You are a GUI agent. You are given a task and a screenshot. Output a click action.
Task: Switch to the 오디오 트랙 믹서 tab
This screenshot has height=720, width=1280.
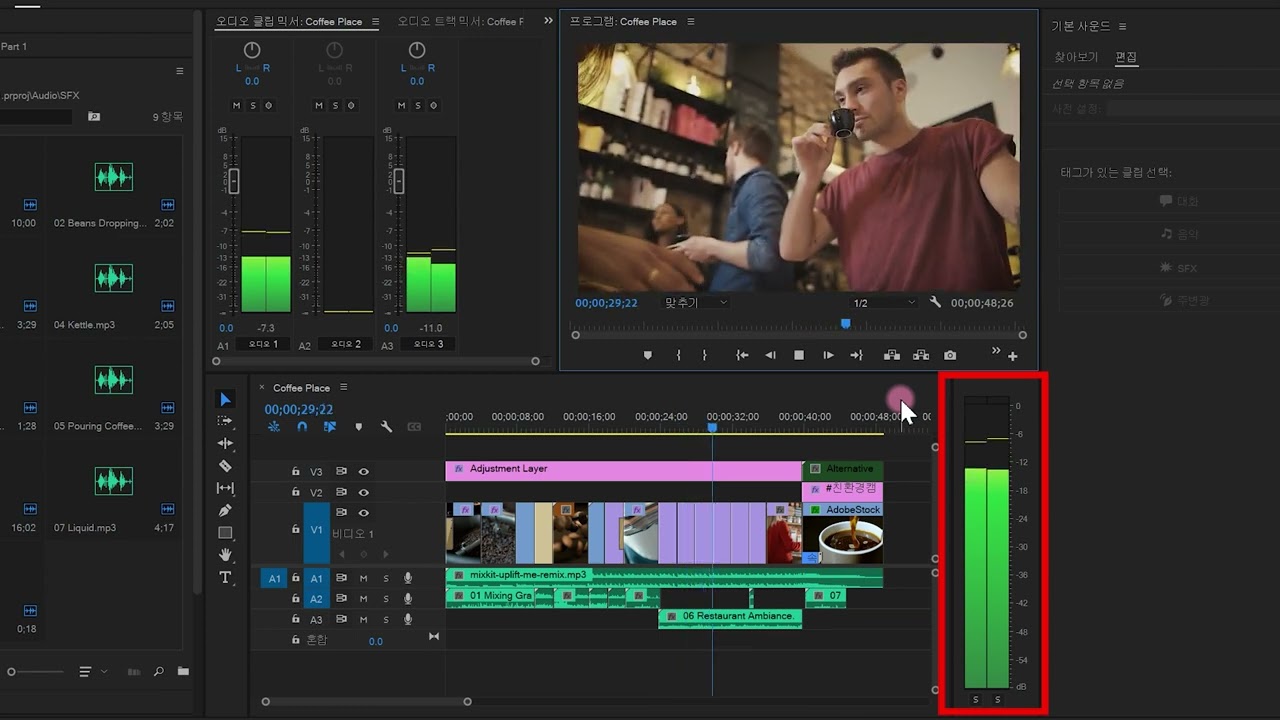tap(459, 22)
